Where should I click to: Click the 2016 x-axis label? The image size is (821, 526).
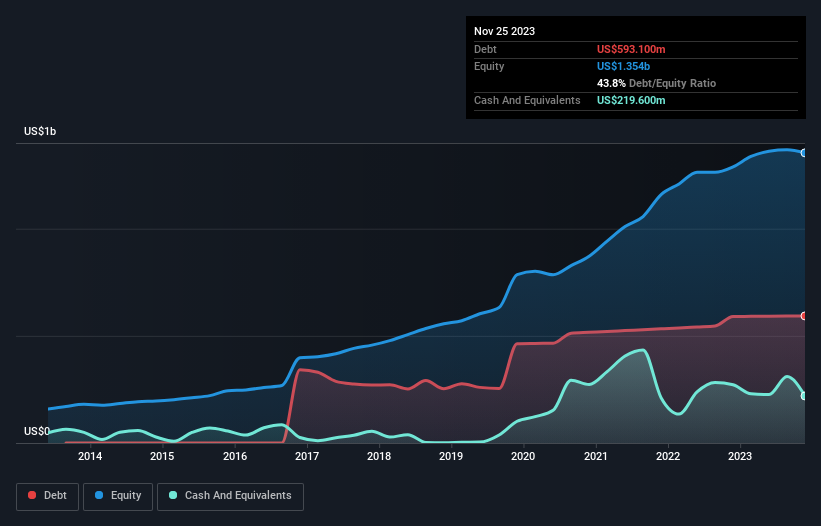click(x=235, y=456)
